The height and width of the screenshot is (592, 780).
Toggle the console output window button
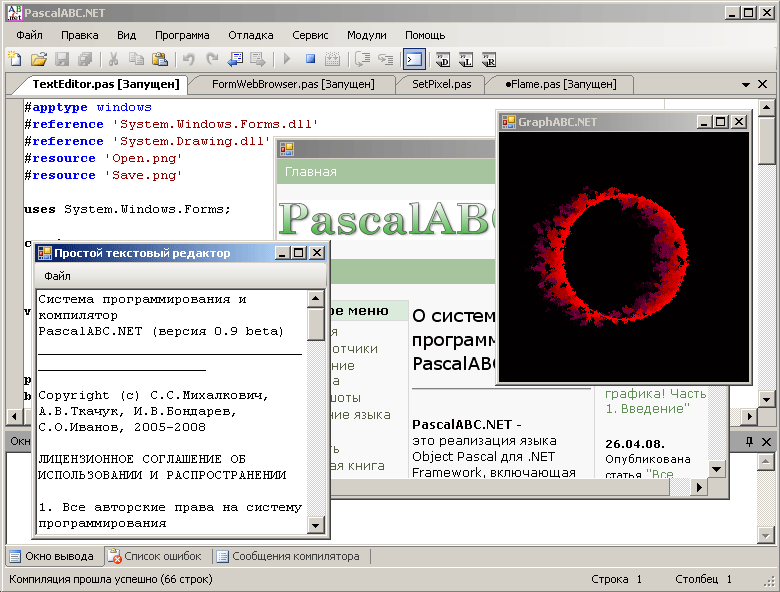414,60
